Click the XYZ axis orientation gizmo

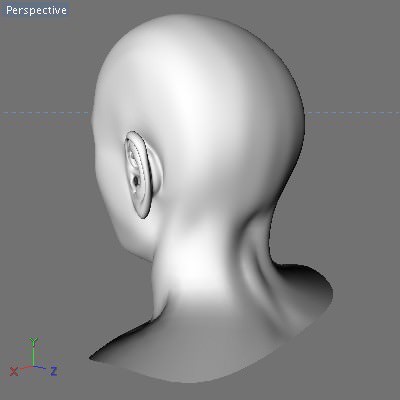click(33, 358)
